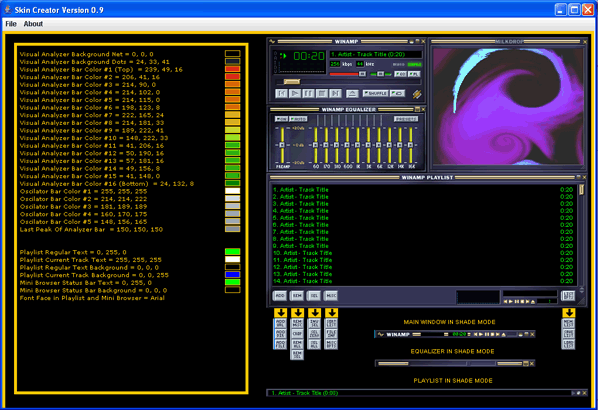Click swatch for Visual Analyzer Bar Color #1 (Top)
This screenshot has width=598, height=410.
[232, 69]
